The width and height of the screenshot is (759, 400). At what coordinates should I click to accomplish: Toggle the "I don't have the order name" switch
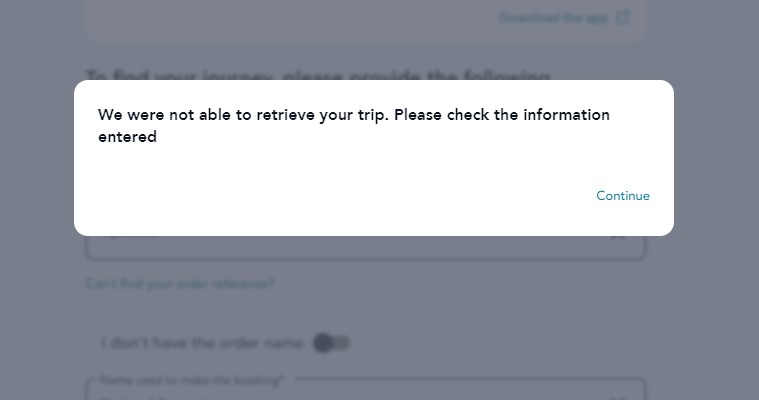pos(331,343)
